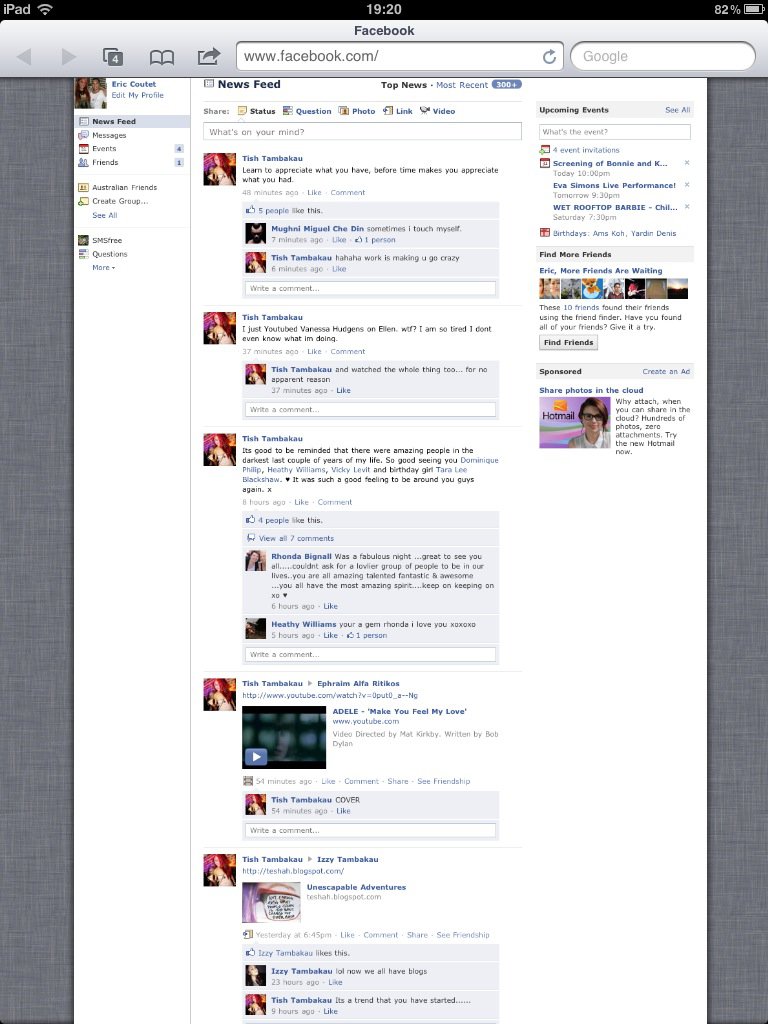Open 4 event invitations link
This screenshot has height=1024, width=768.
tap(586, 150)
